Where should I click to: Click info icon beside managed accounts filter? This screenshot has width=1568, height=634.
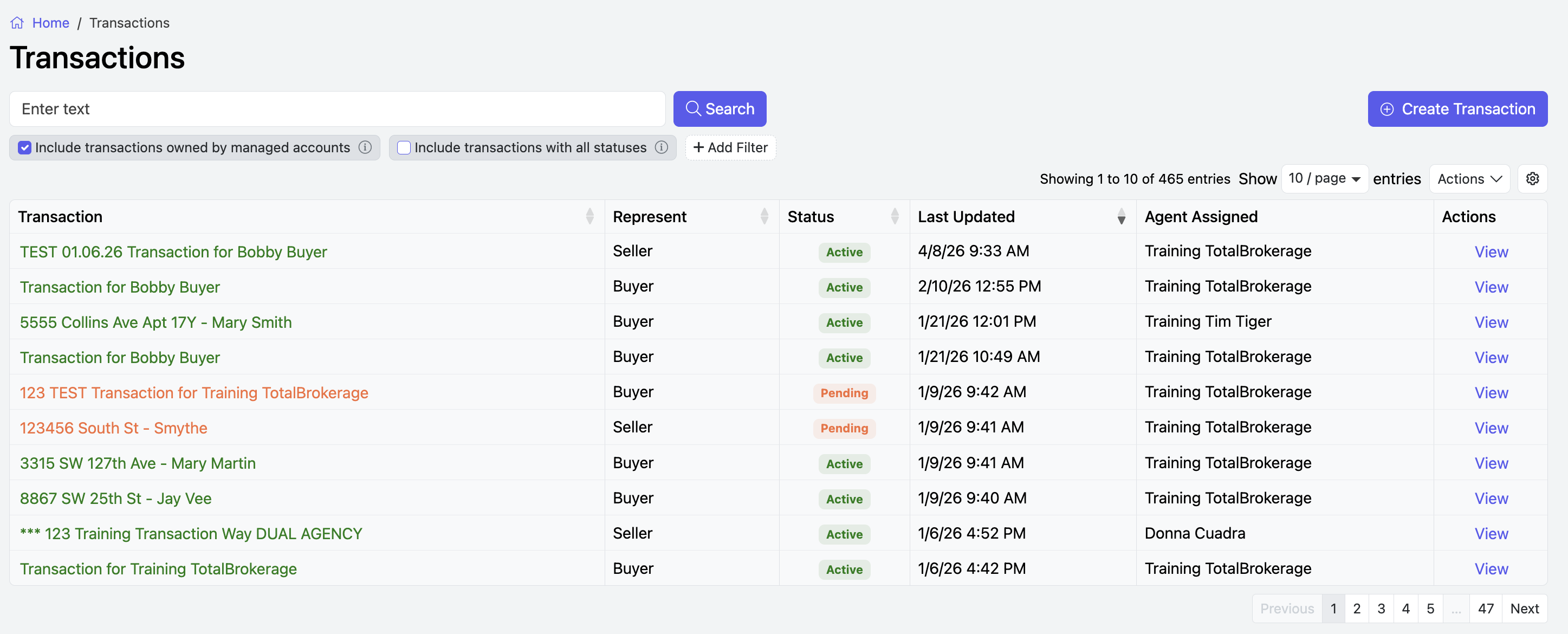tap(365, 147)
